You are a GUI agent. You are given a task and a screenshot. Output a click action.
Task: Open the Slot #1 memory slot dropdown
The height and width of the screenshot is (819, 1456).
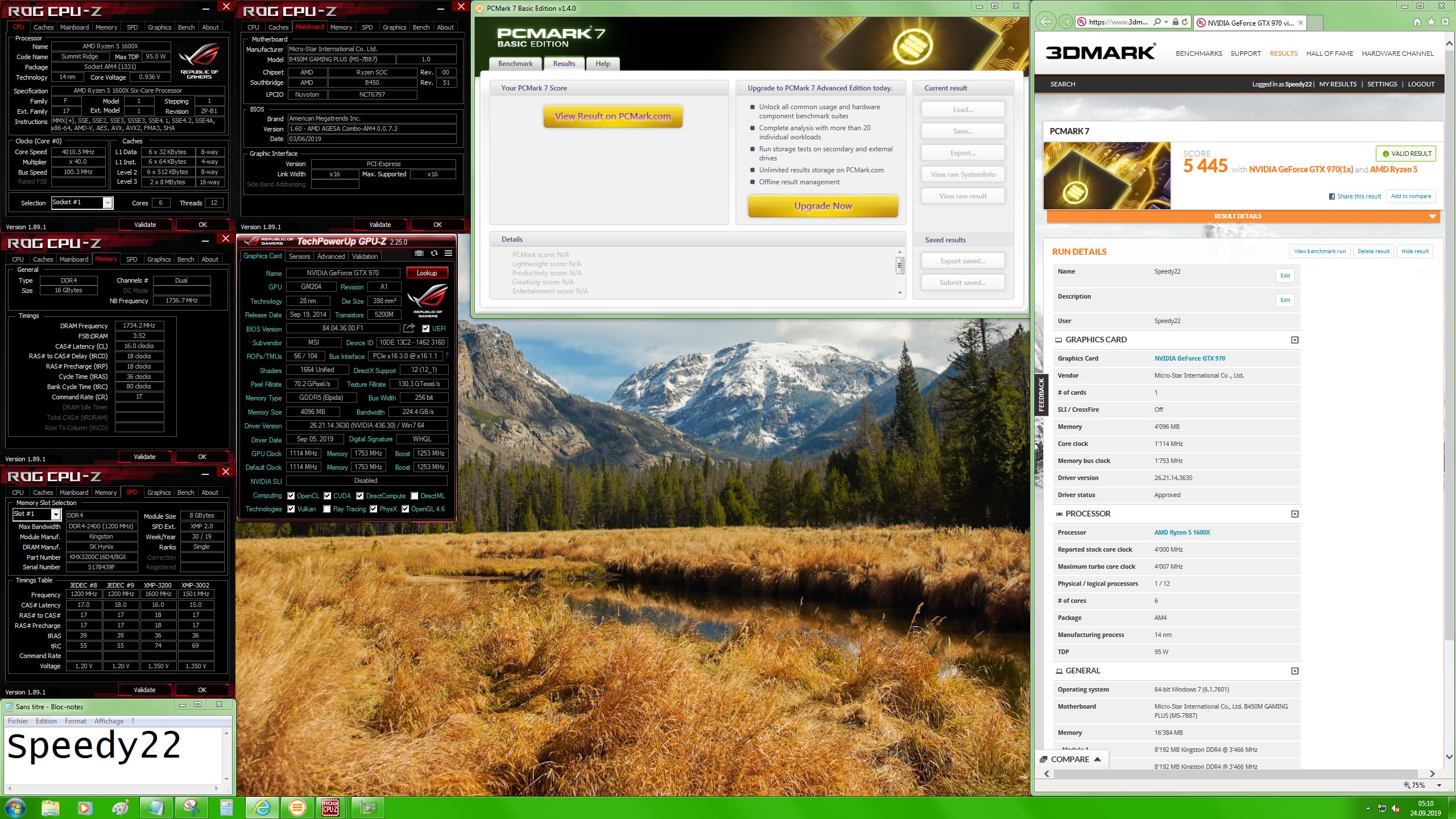tap(56, 515)
